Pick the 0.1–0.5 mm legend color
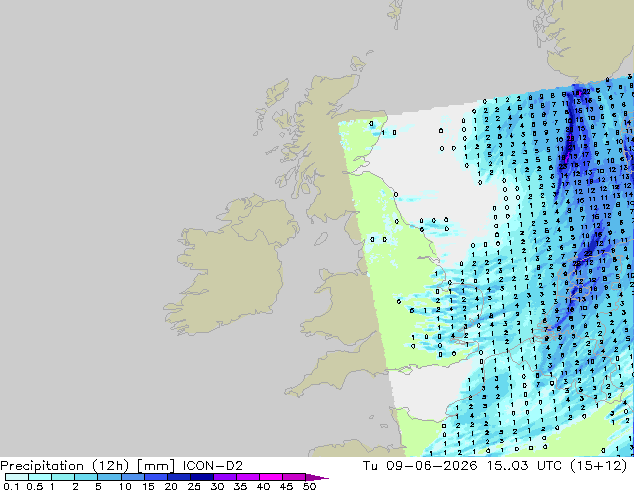The image size is (634, 490). [17, 477]
